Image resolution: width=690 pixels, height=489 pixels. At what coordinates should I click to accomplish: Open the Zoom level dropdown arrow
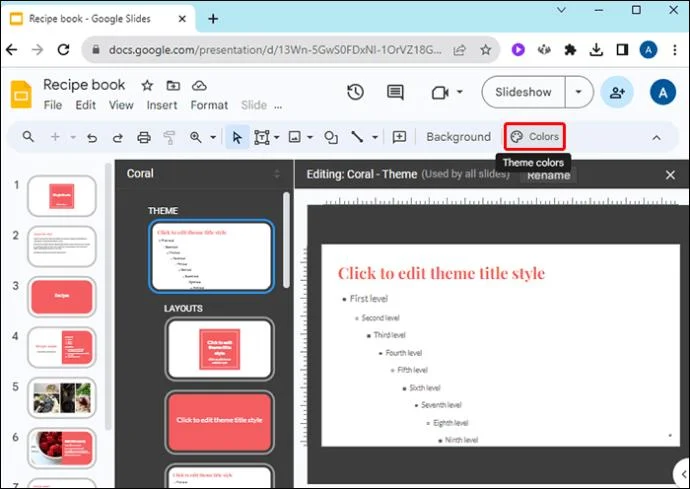click(x=213, y=137)
